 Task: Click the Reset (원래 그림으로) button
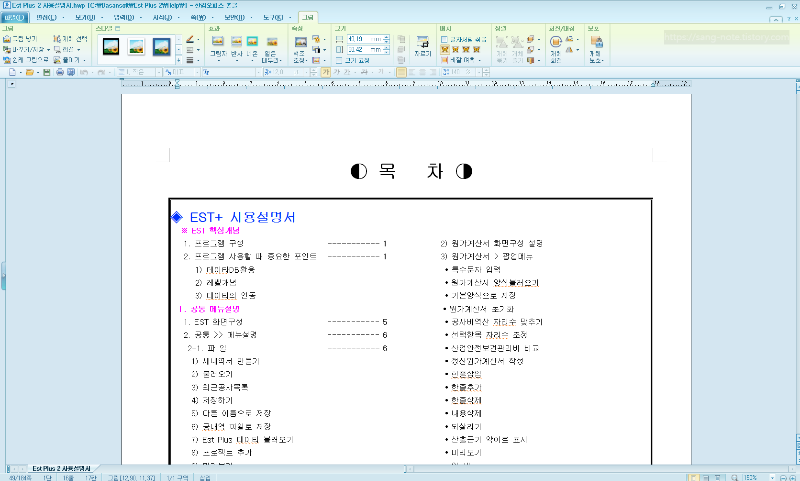pos(26,60)
